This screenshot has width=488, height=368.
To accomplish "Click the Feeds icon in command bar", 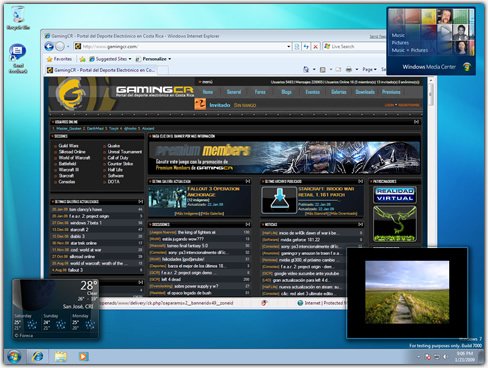I will (x=323, y=70).
